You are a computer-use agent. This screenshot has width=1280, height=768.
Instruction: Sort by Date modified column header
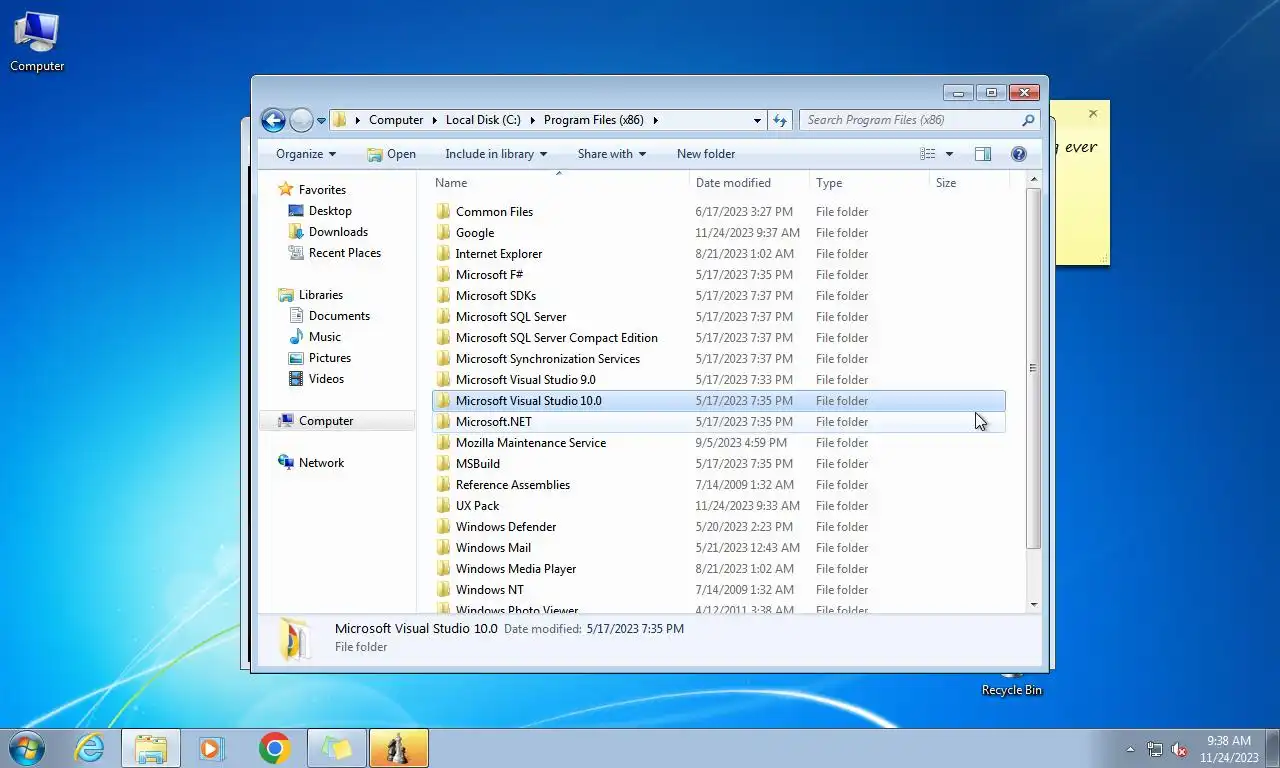click(749, 183)
